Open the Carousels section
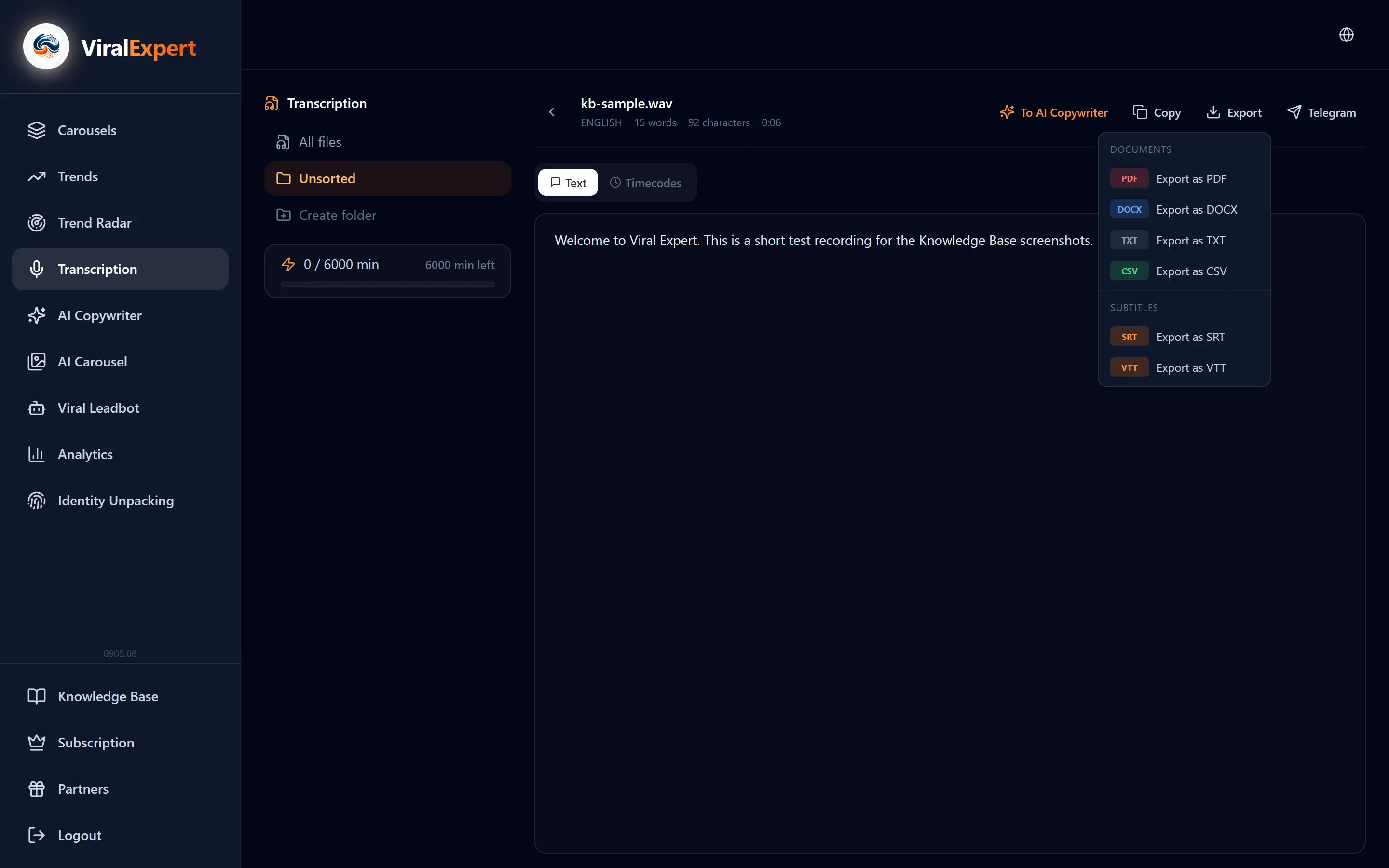This screenshot has width=1389, height=868. [x=120, y=130]
